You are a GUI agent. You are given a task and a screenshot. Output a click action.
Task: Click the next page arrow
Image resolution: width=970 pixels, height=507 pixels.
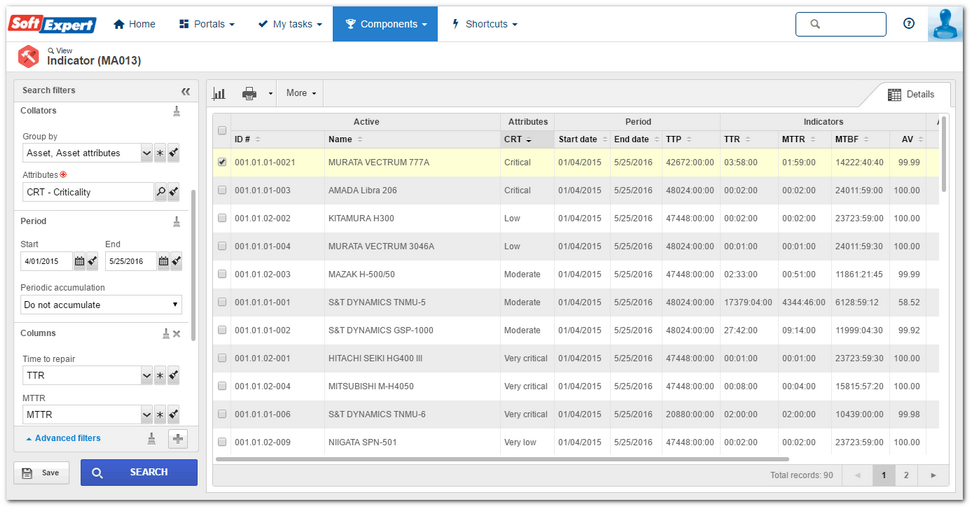tap(934, 475)
